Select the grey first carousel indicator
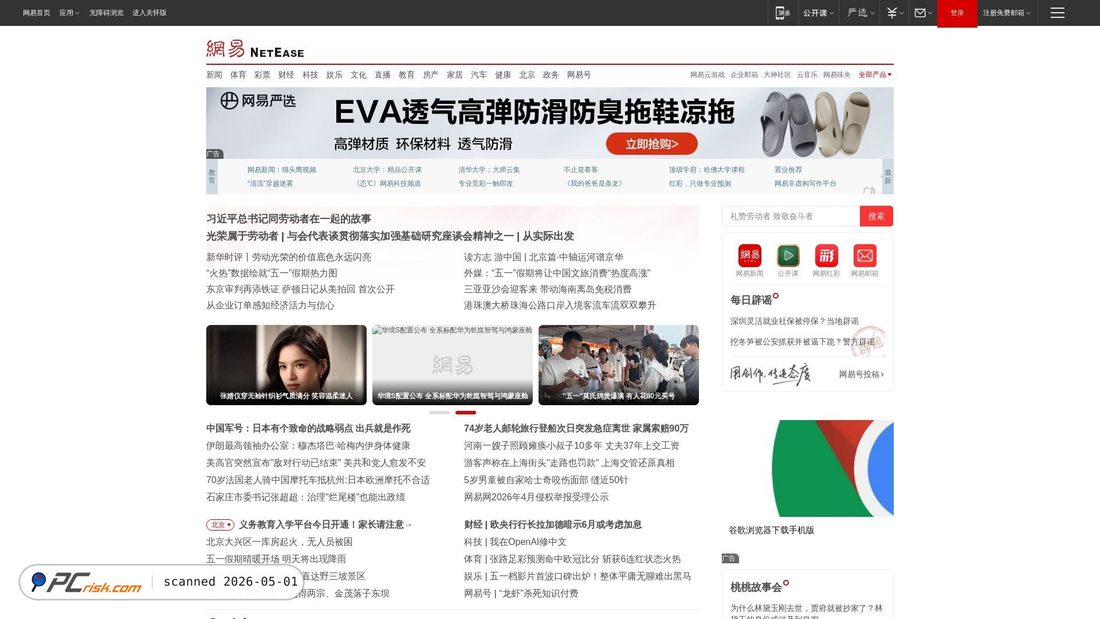Viewport: 1100px width, 619px height. (x=439, y=413)
